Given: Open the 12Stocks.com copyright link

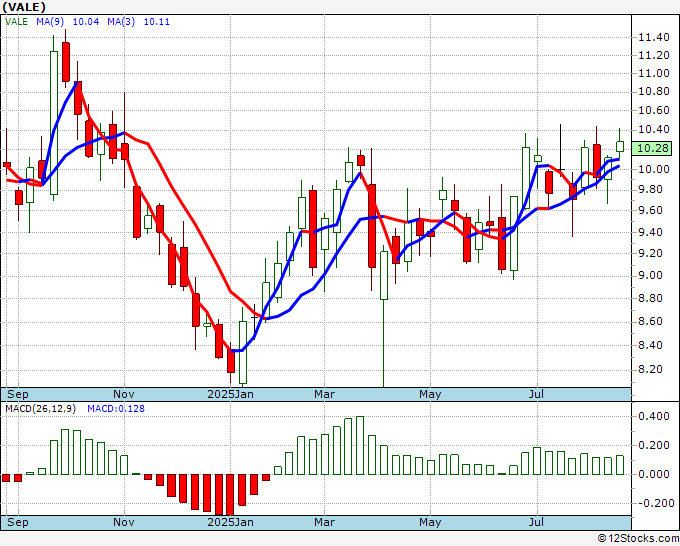Looking at the screenshot, I should click(639, 539).
